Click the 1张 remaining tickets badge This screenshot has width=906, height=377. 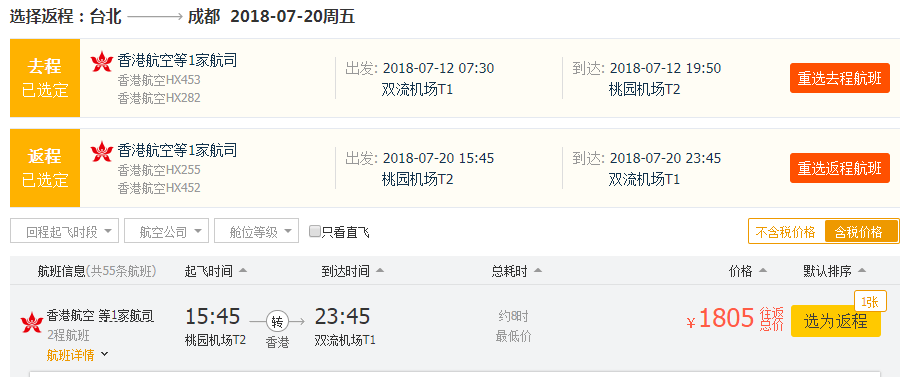click(870, 301)
